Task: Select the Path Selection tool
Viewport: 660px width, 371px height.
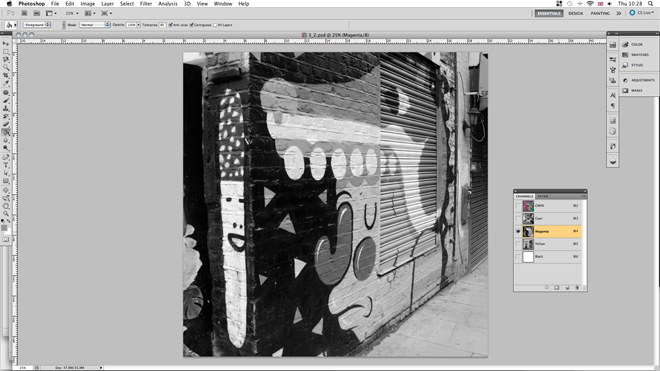Action: [x=5, y=173]
